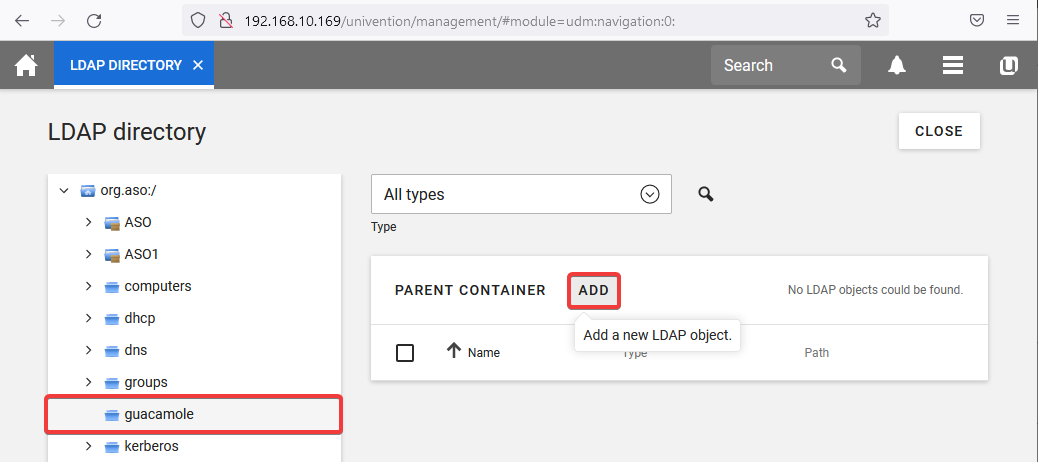Select the guacamole container in tree

point(159,414)
